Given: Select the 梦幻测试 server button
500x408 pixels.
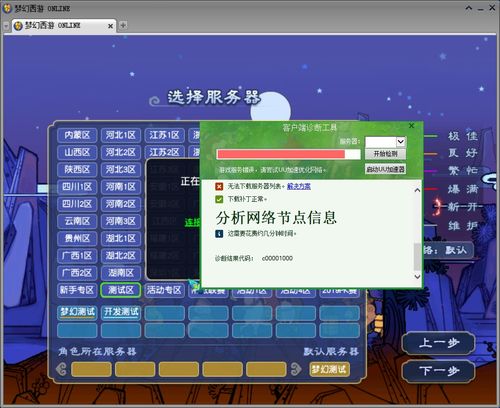Looking at the screenshot, I should [x=77, y=313].
